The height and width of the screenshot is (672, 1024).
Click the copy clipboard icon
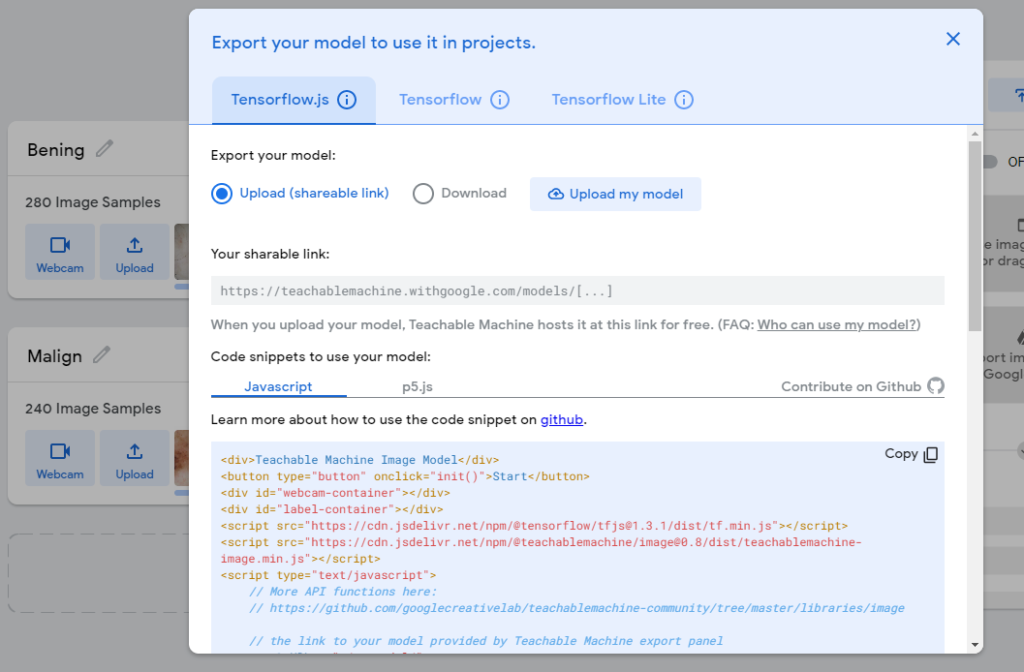point(931,455)
